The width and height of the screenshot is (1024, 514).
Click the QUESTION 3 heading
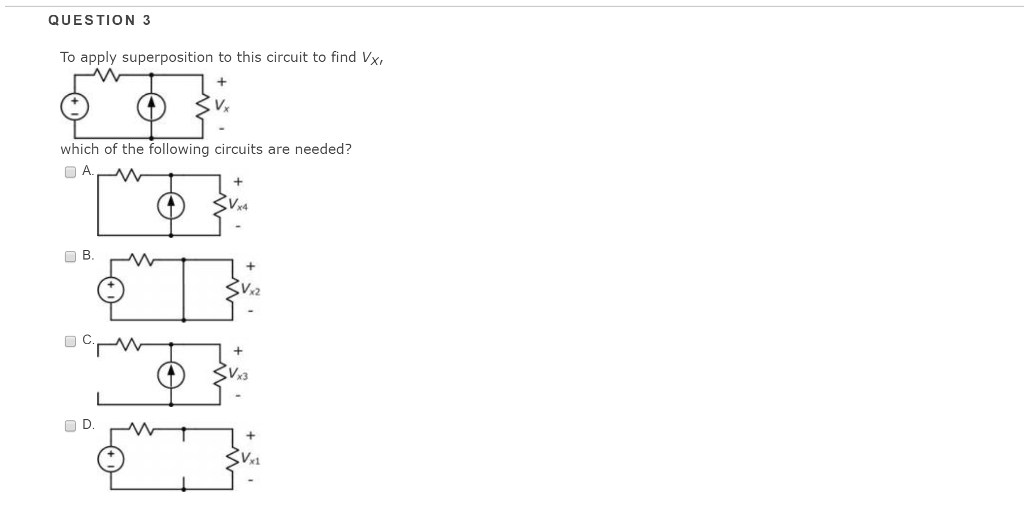coord(99,20)
